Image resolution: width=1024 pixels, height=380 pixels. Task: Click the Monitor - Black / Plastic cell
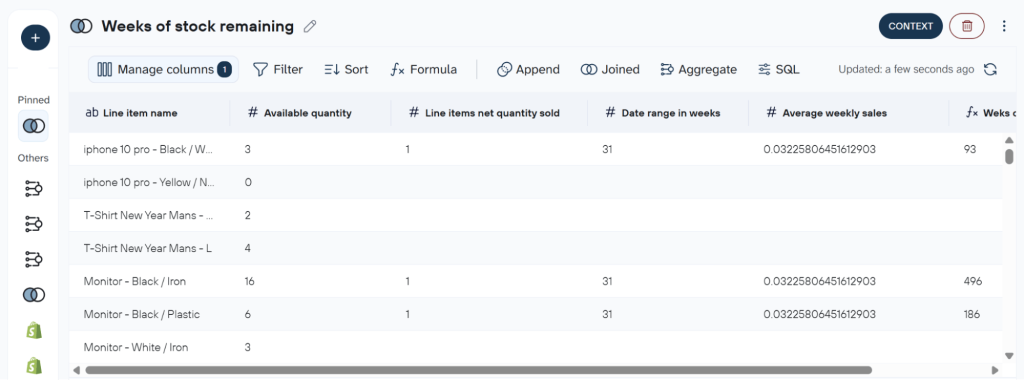(142, 314)
